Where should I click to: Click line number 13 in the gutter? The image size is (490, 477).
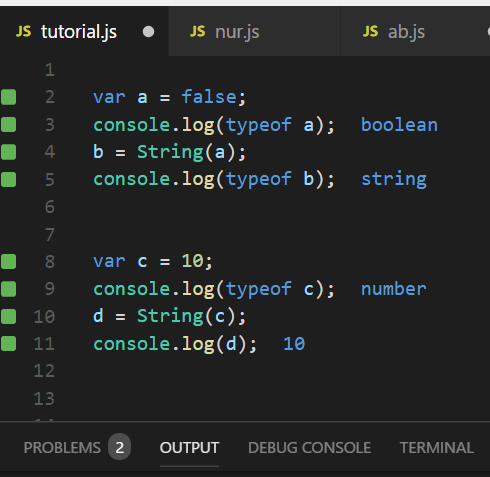[x=44, y=398]
